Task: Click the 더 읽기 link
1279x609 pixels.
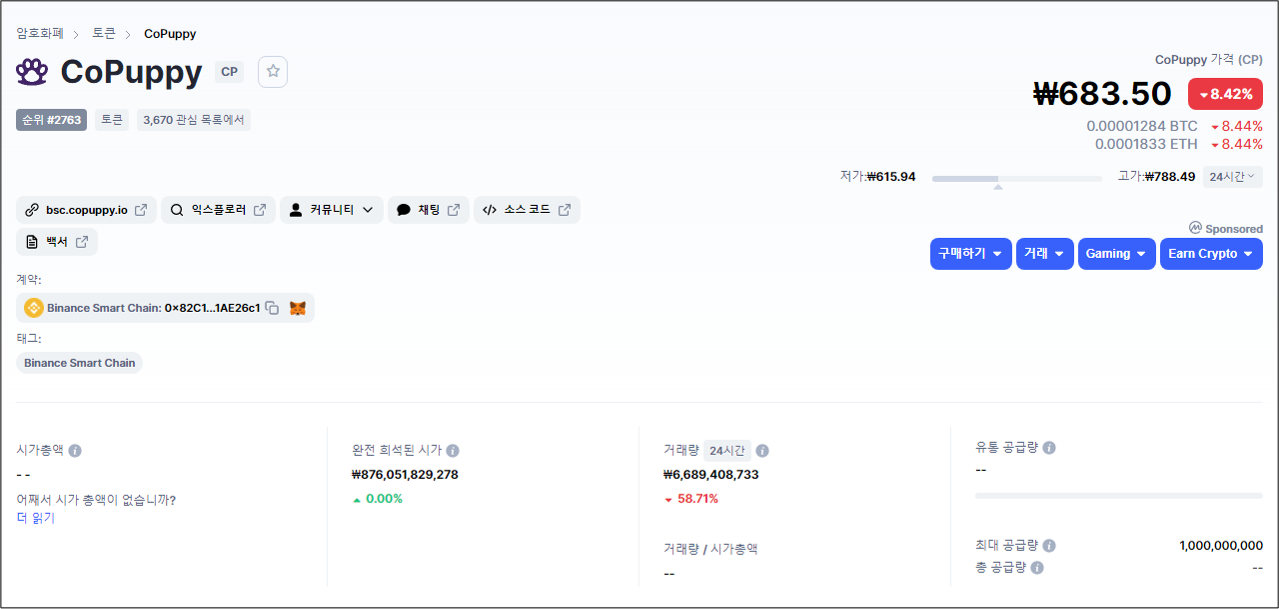Action: [36, 518]
